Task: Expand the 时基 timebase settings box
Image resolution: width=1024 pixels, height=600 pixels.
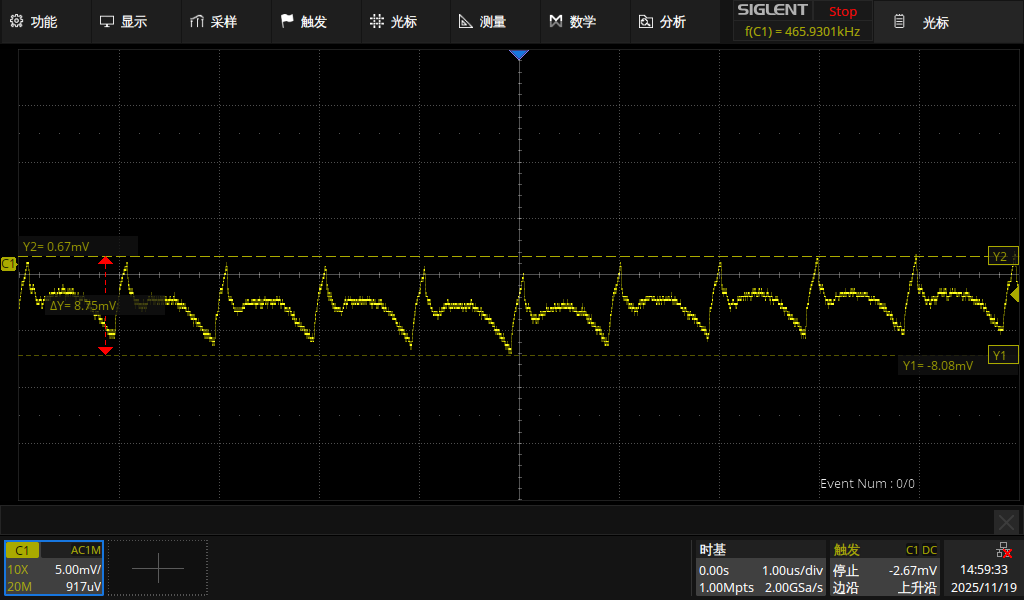Action: click(x=760, y=568)
